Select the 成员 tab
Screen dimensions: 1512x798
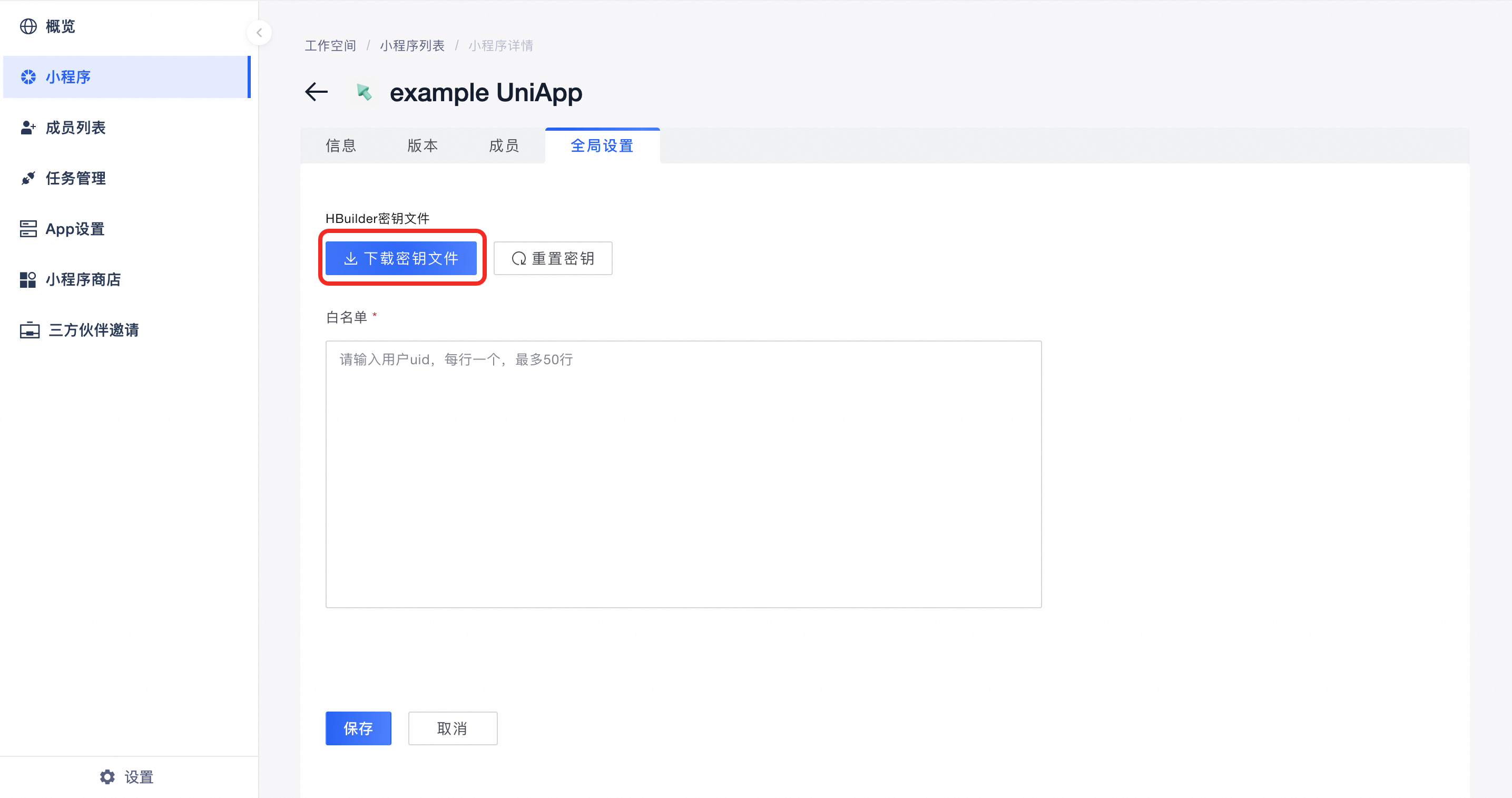[x=504, y=145]
